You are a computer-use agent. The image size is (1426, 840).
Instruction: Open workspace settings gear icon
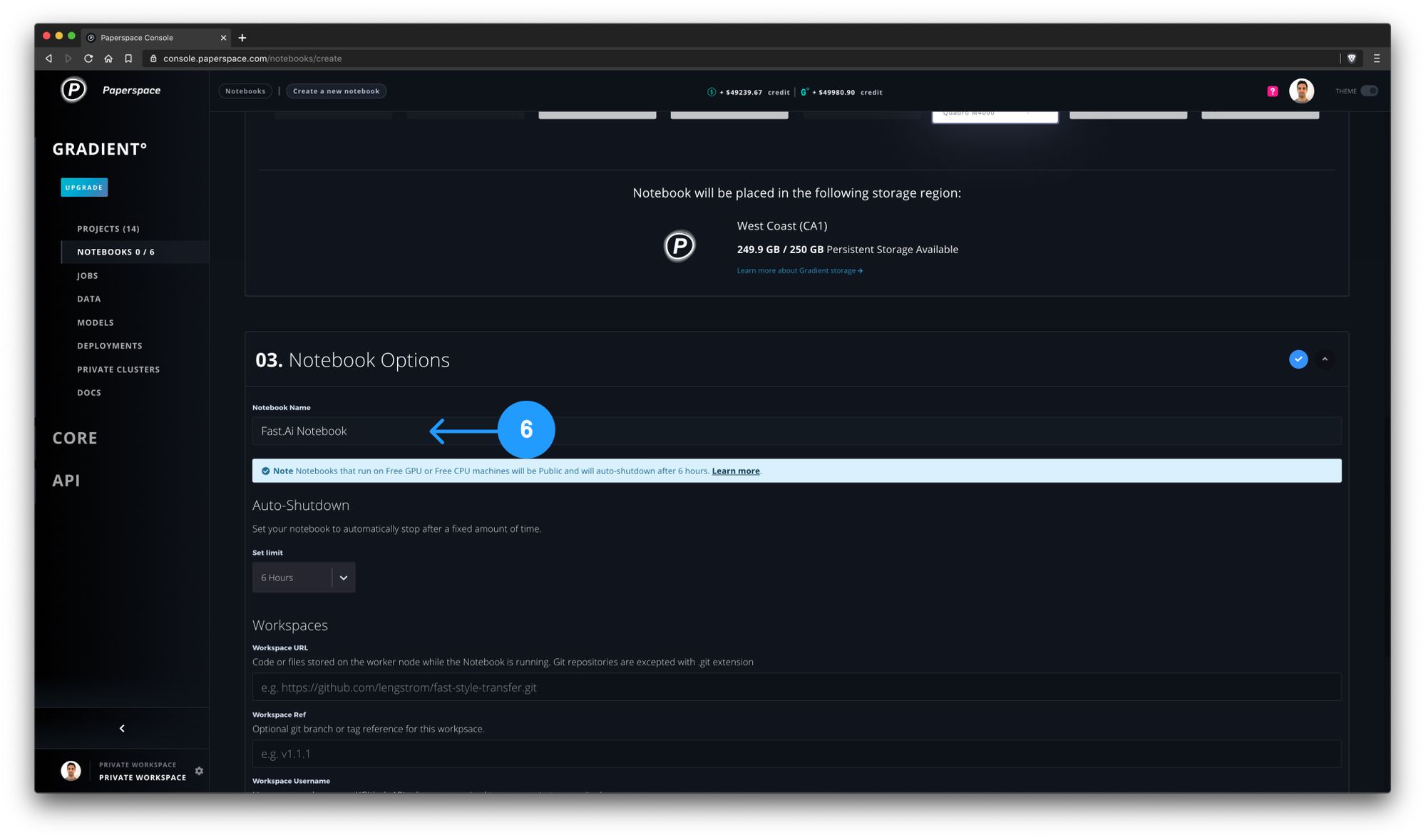click(199, 771)
